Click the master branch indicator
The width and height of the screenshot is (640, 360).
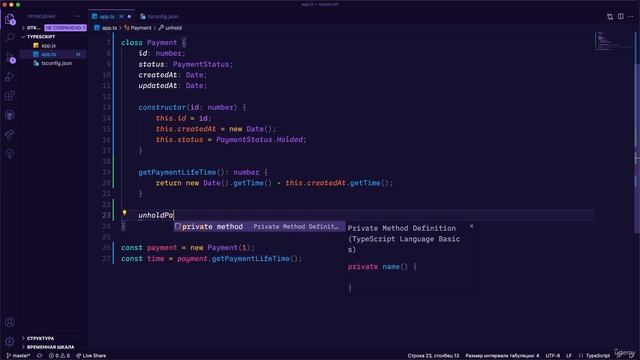click(18, 356)
